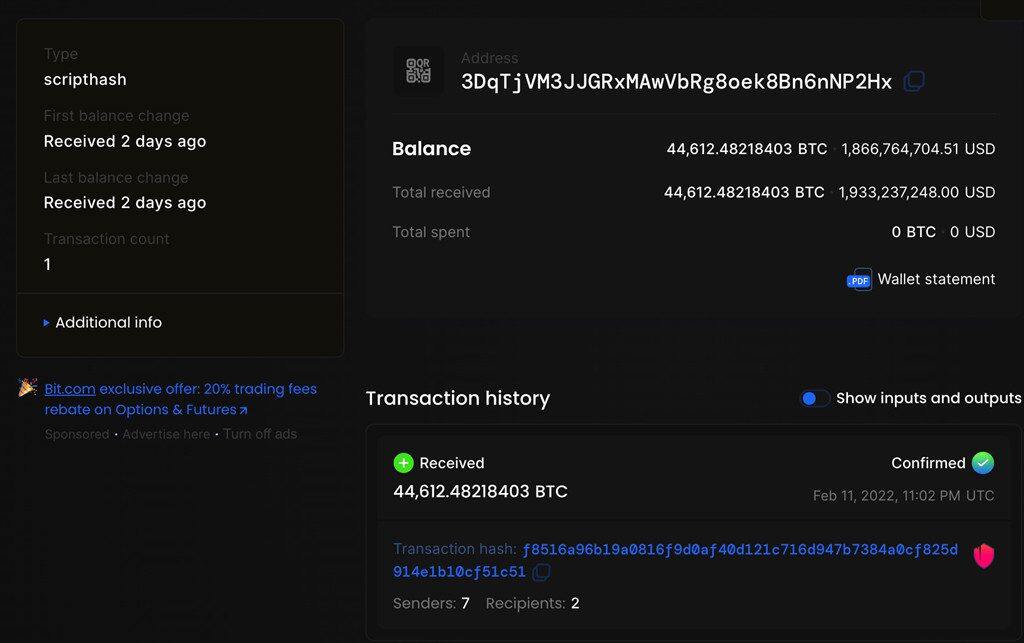Open the transaction hash f8516a96 link

(700, 549)
